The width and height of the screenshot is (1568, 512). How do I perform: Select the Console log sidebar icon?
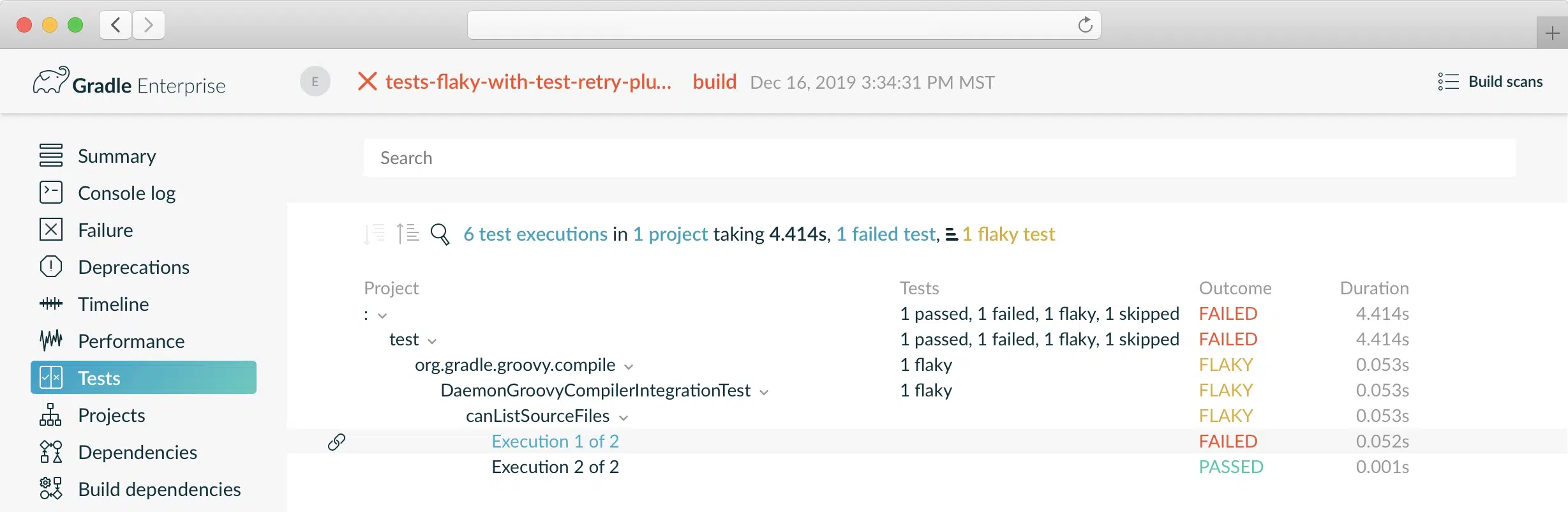(x=51, y=192)
